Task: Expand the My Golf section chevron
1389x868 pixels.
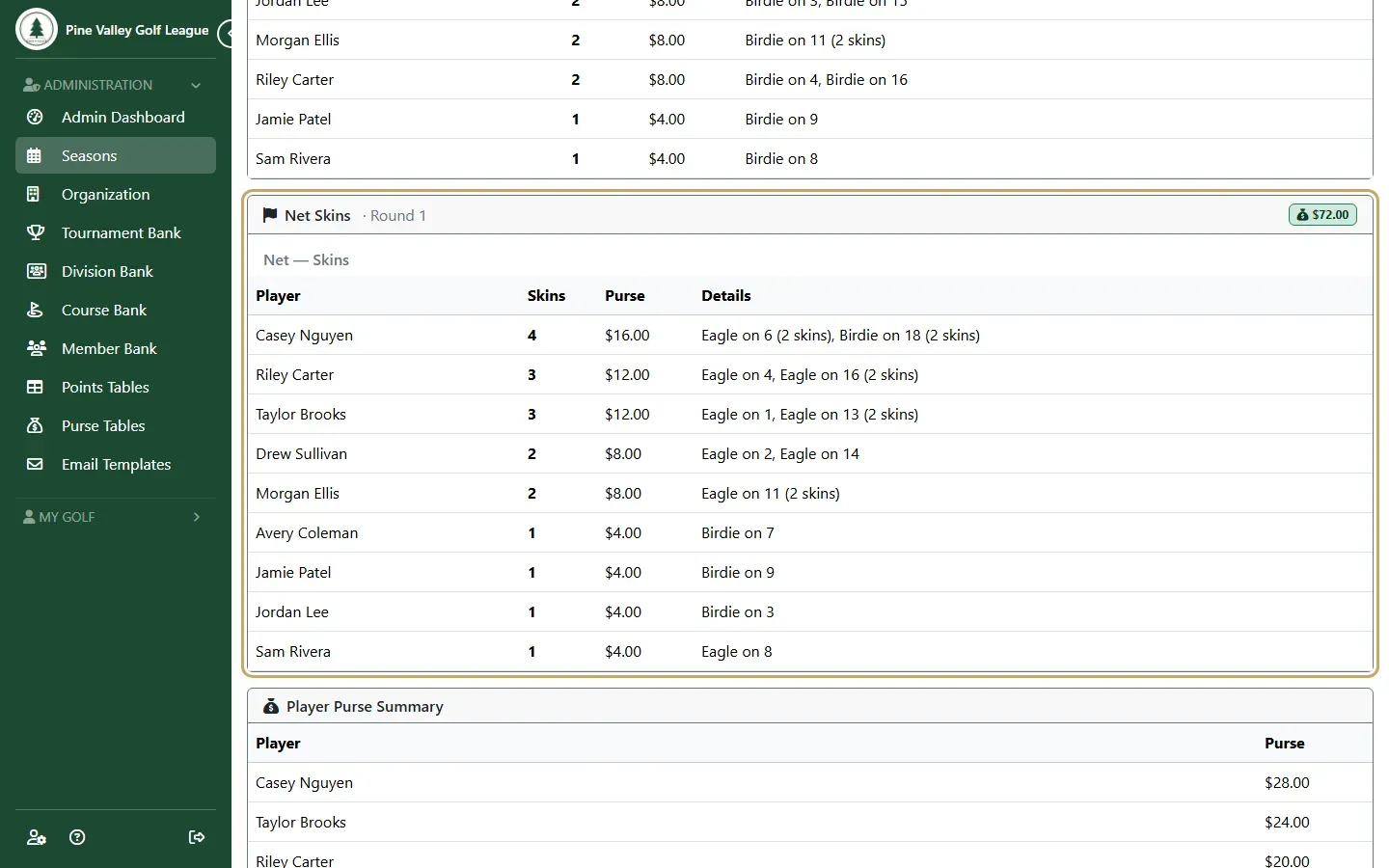Action: pyautogui.click(x=196, y=517)
